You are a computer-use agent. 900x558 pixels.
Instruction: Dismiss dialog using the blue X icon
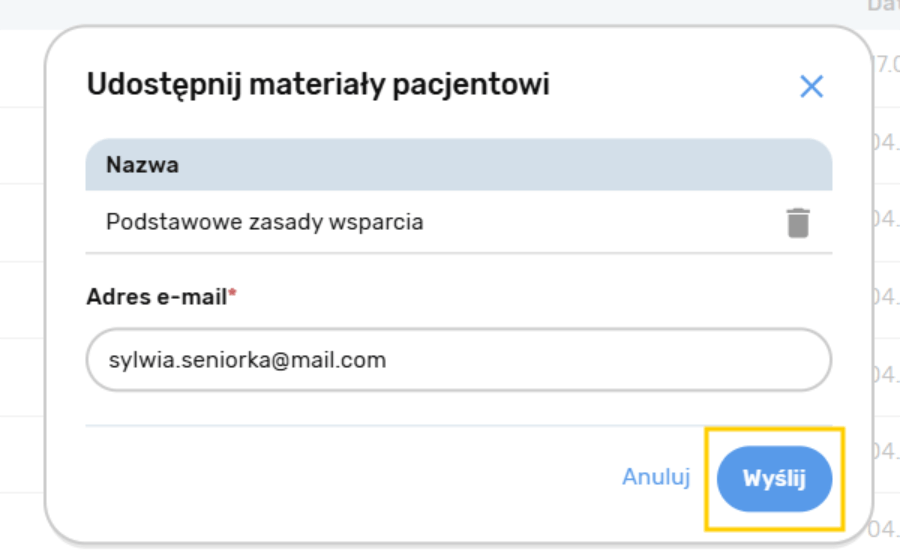(811, 86)
